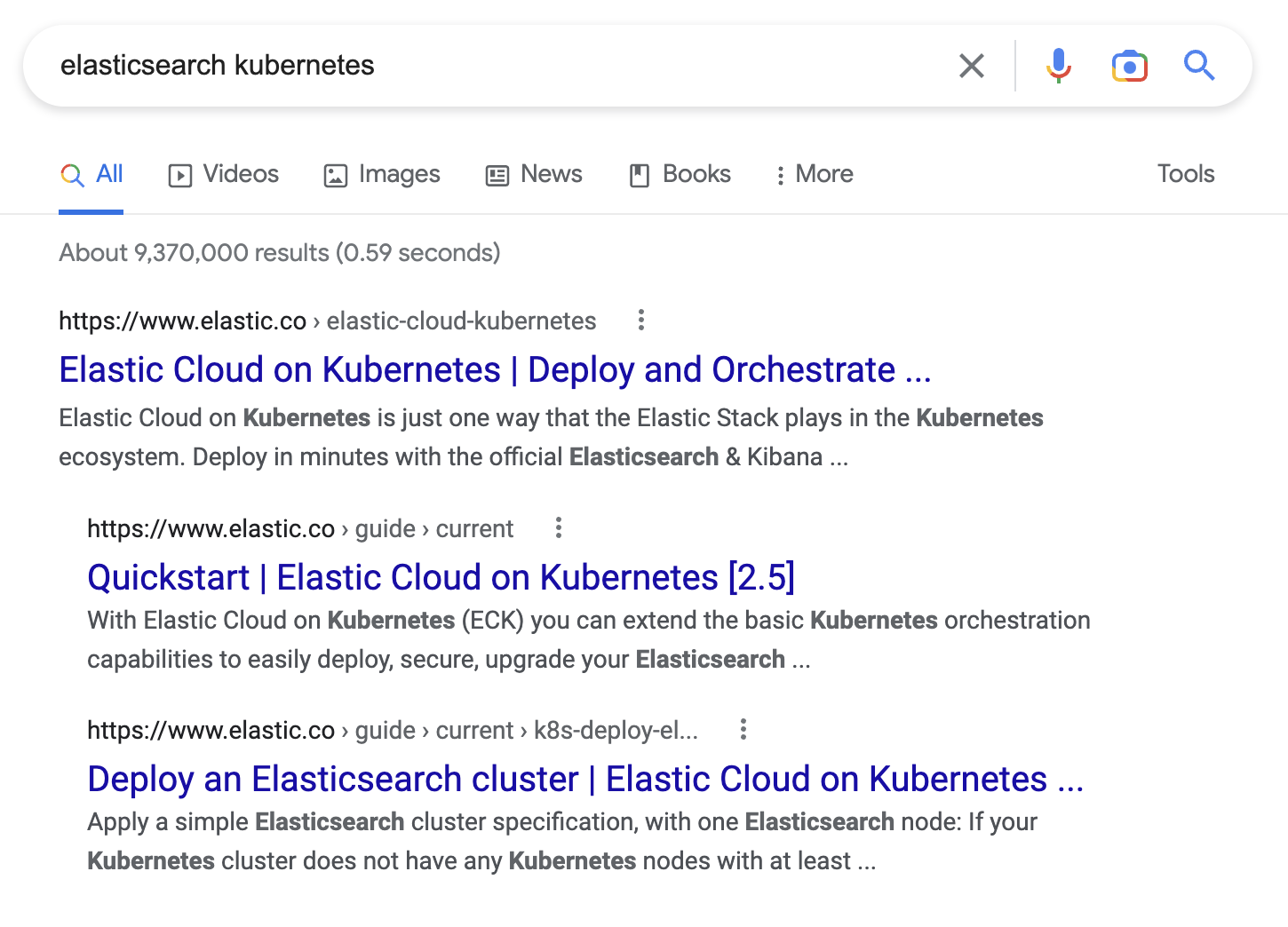Select the All results tab
Image resolution: width=1288 pixels, height=927 pixels.
pos(91,174)
